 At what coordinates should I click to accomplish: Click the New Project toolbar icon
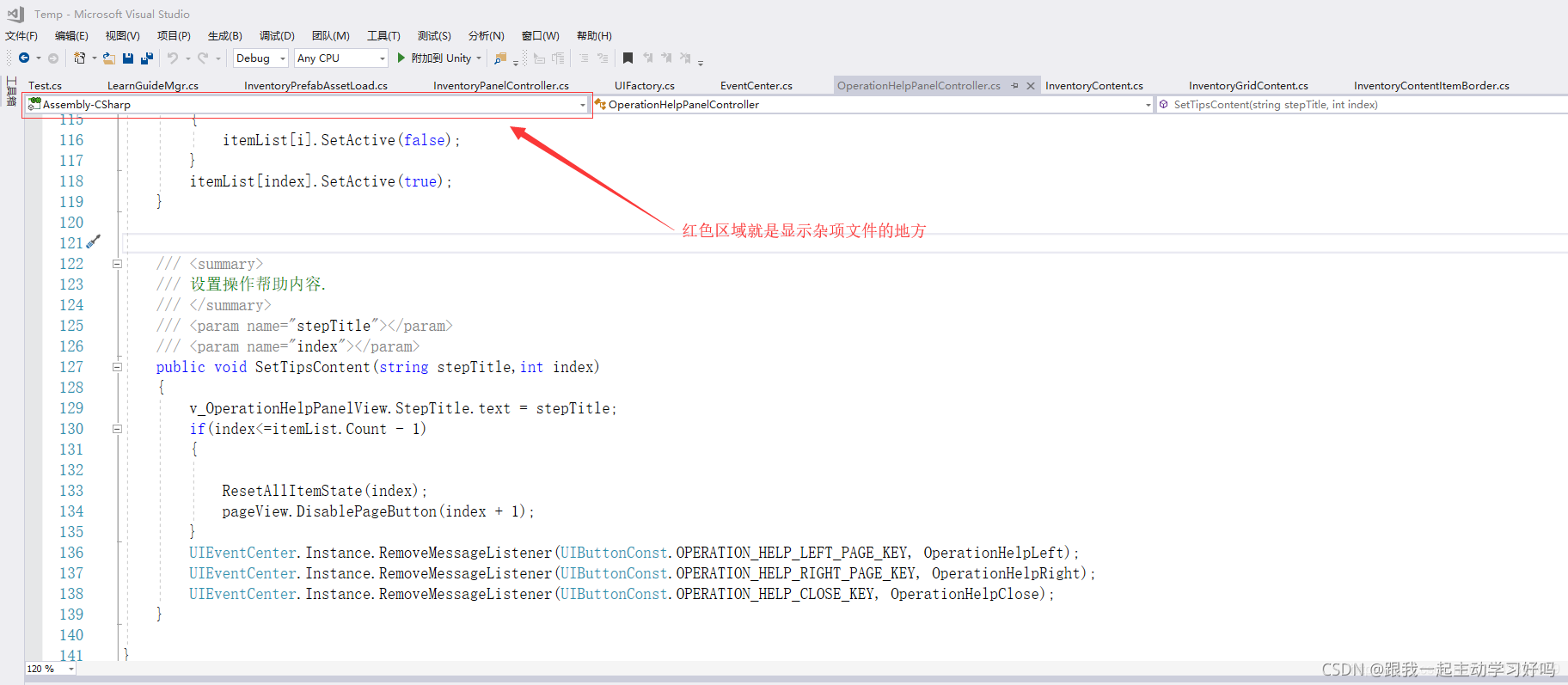[80, 58]
